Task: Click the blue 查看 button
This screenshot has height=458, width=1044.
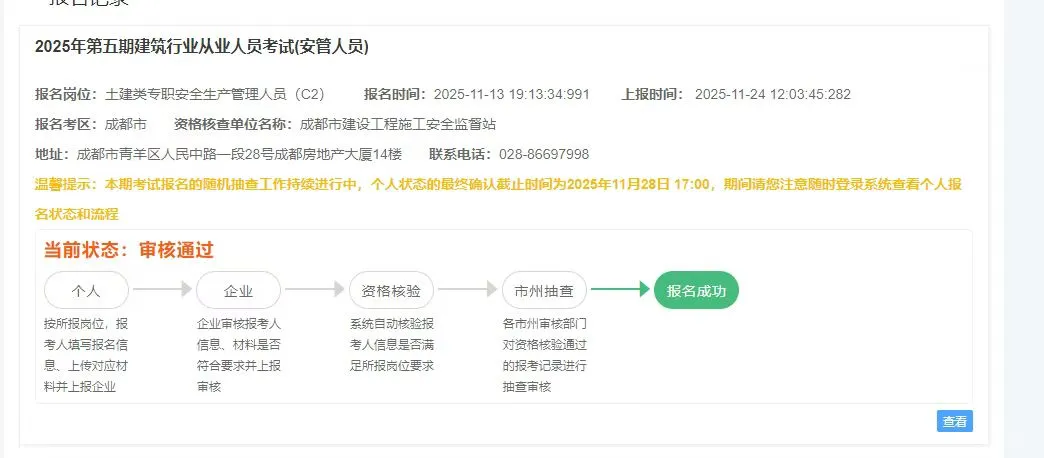Action: pos(954,421)
